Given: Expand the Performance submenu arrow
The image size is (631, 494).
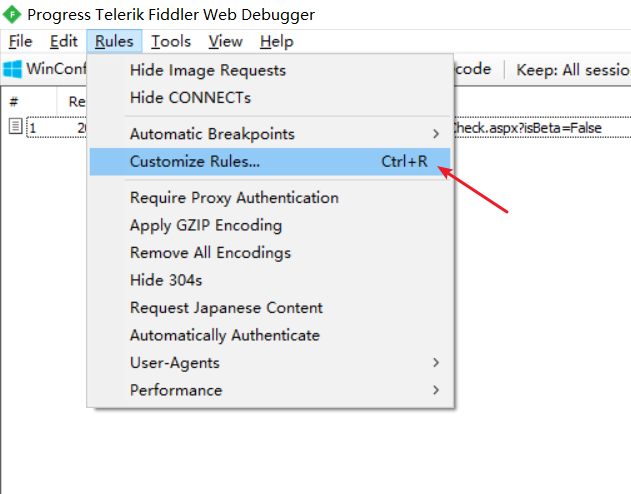Looking at the screenshot, I should (x=435, y=390).
